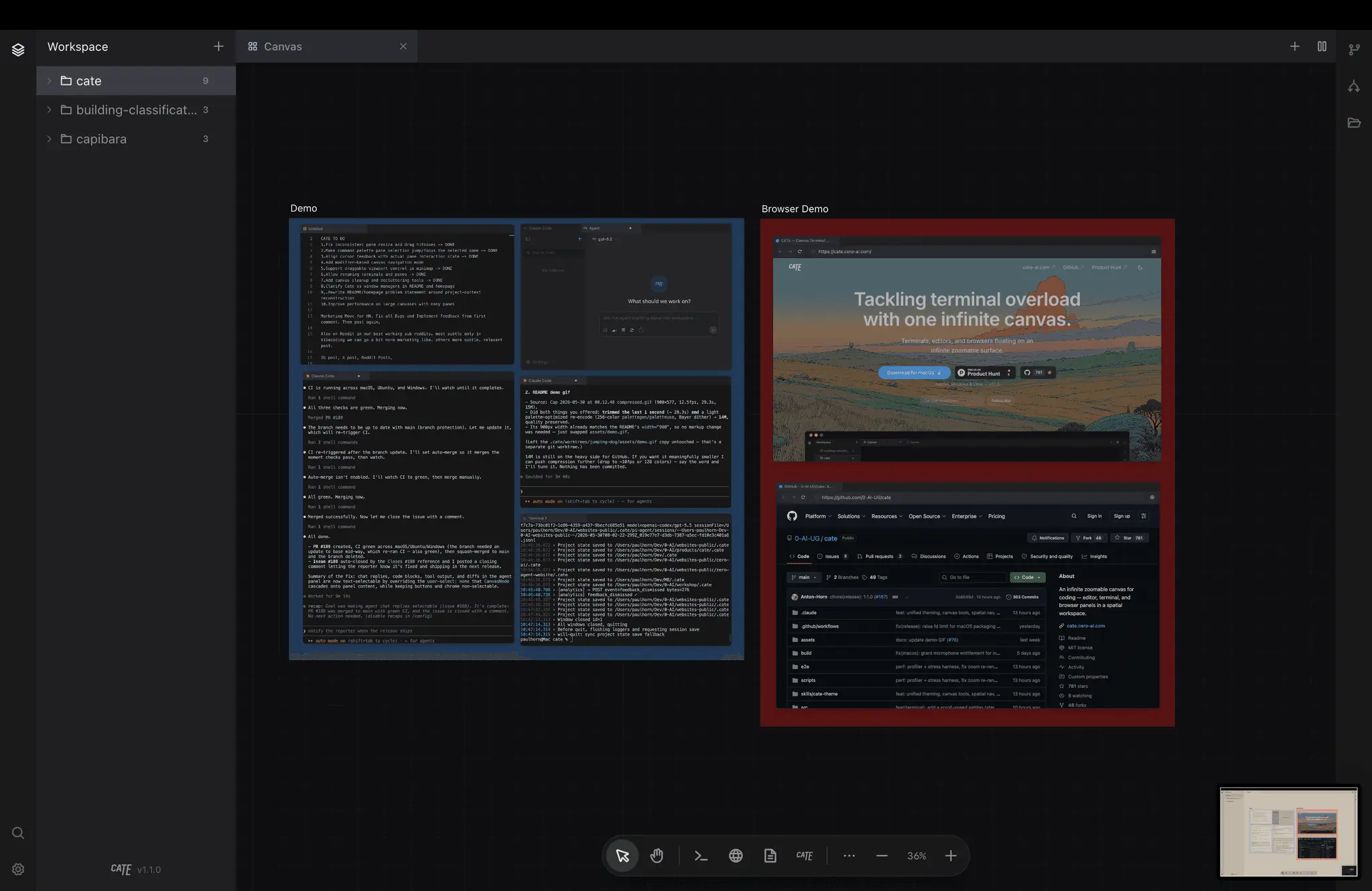The height and width of the screenshot is (891, 1372).
Task: Open the merge graph icon on right rail
Action: point(1354,86)
